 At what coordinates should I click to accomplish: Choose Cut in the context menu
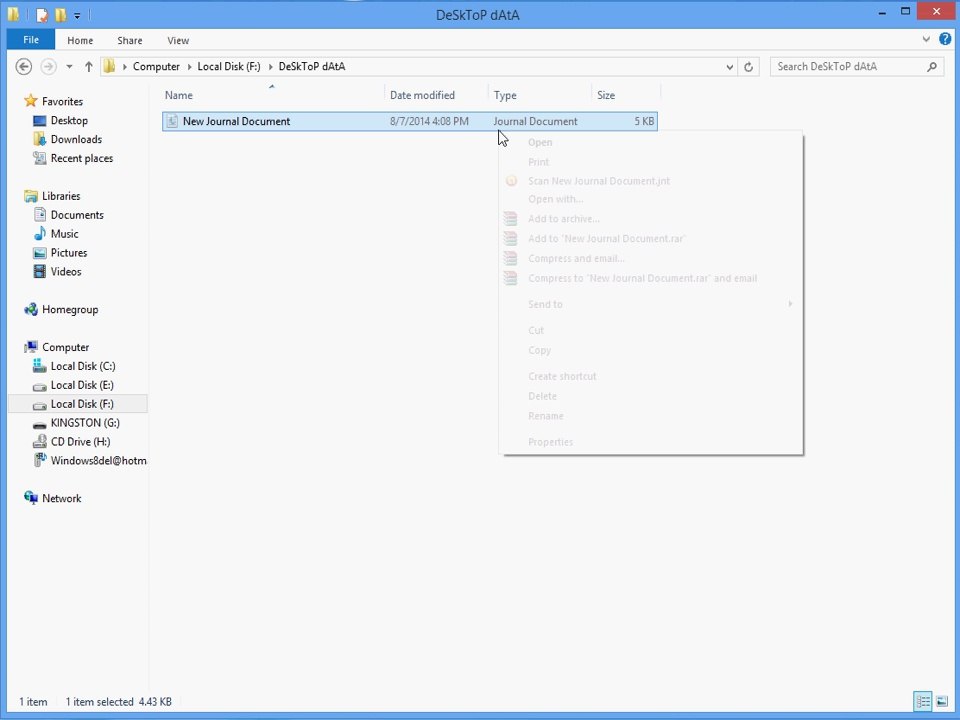[x=651, y=331]
